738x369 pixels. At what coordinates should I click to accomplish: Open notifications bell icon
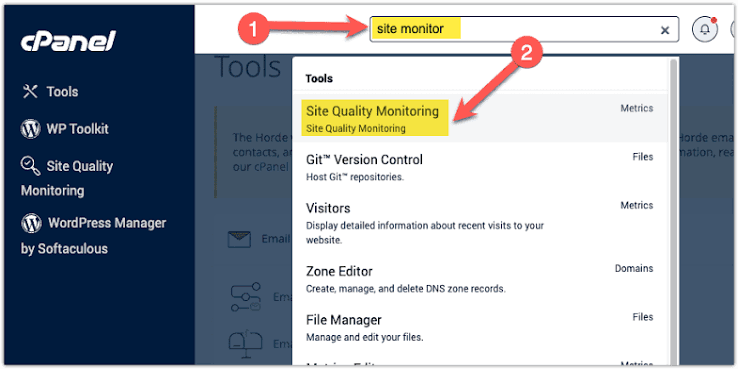[705, 30]
